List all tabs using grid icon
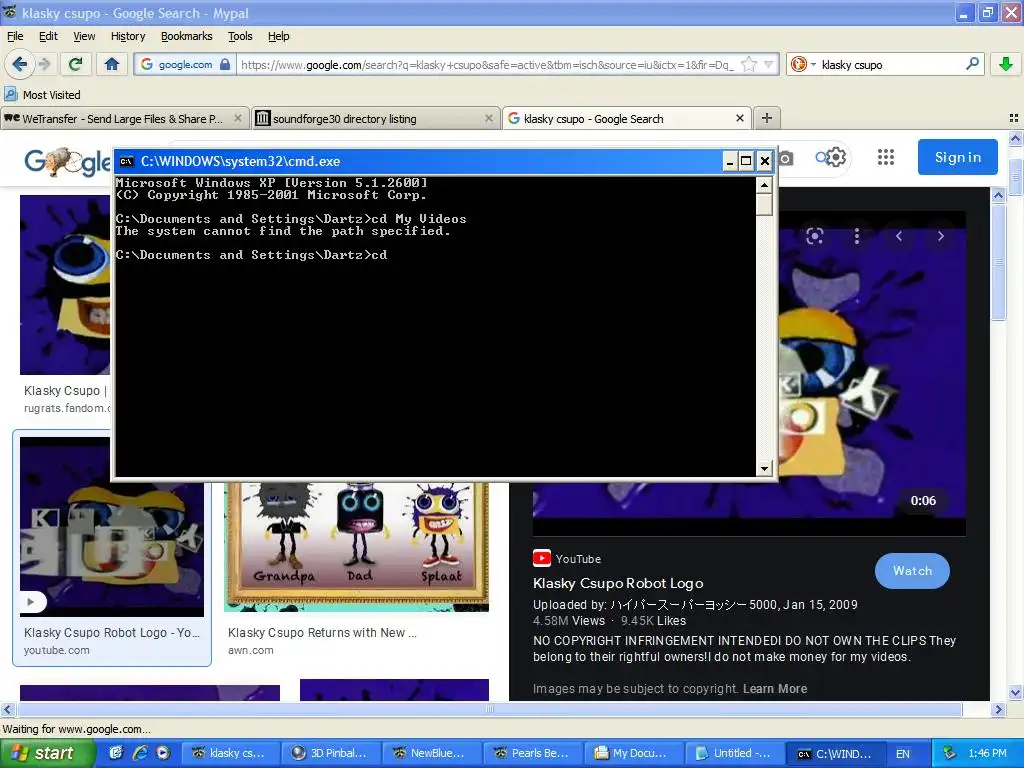This screenshot has width=1024, height=768. pos(1014,118)
